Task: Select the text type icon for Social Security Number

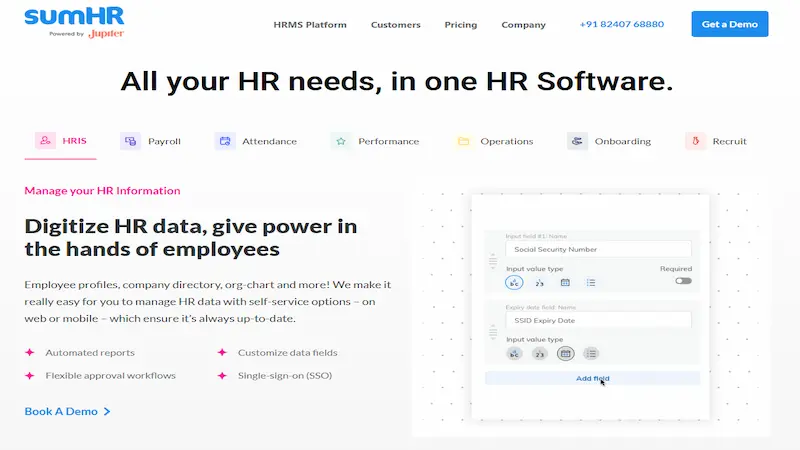Action: 515,283
